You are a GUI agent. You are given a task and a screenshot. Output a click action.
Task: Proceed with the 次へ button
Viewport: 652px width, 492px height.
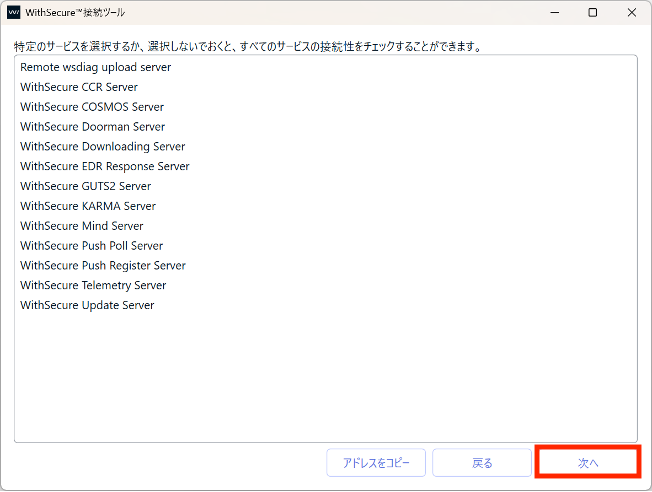click(588, 462)
